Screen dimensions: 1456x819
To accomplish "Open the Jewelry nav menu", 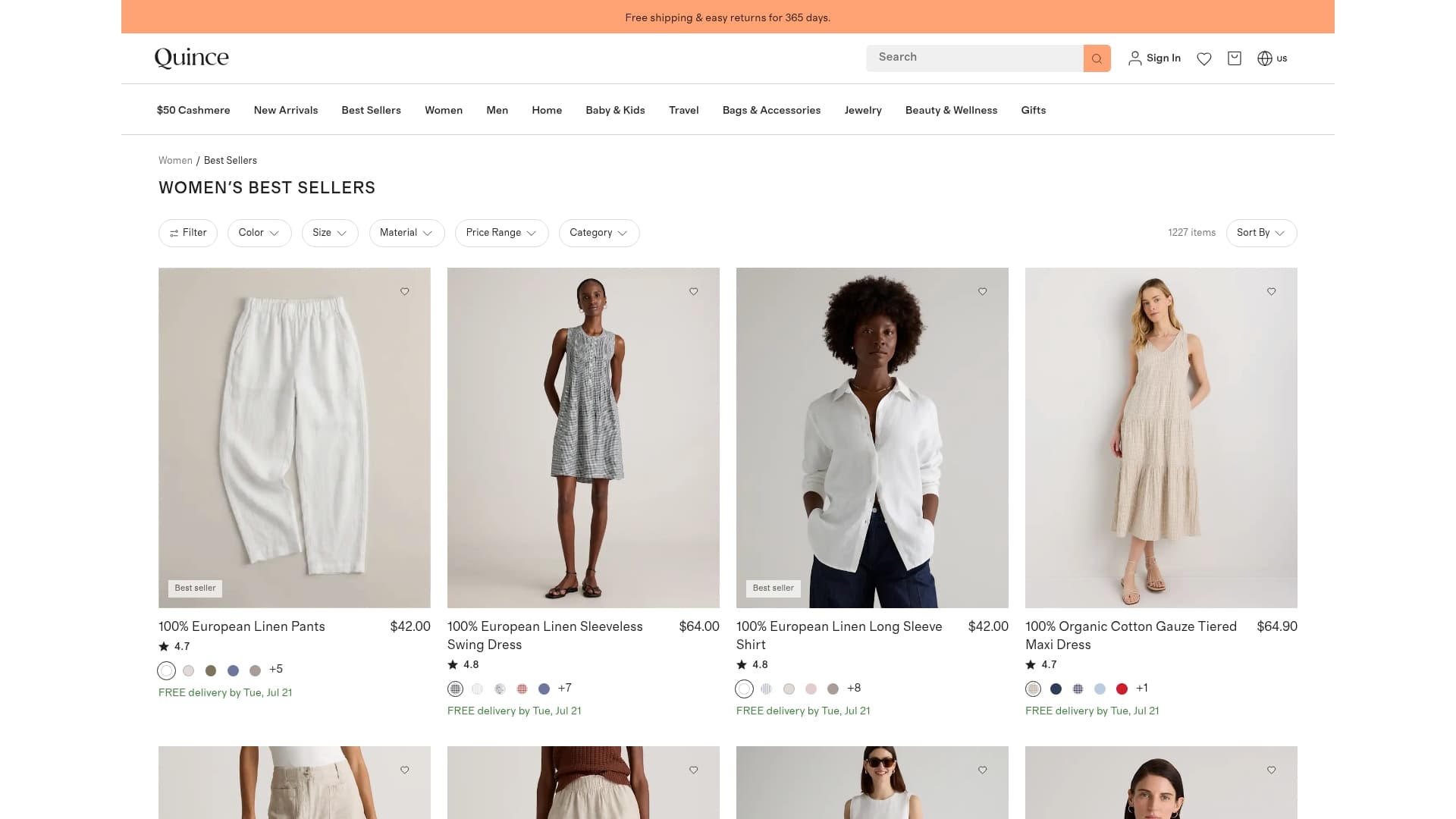I will click(x=863, y=110).
